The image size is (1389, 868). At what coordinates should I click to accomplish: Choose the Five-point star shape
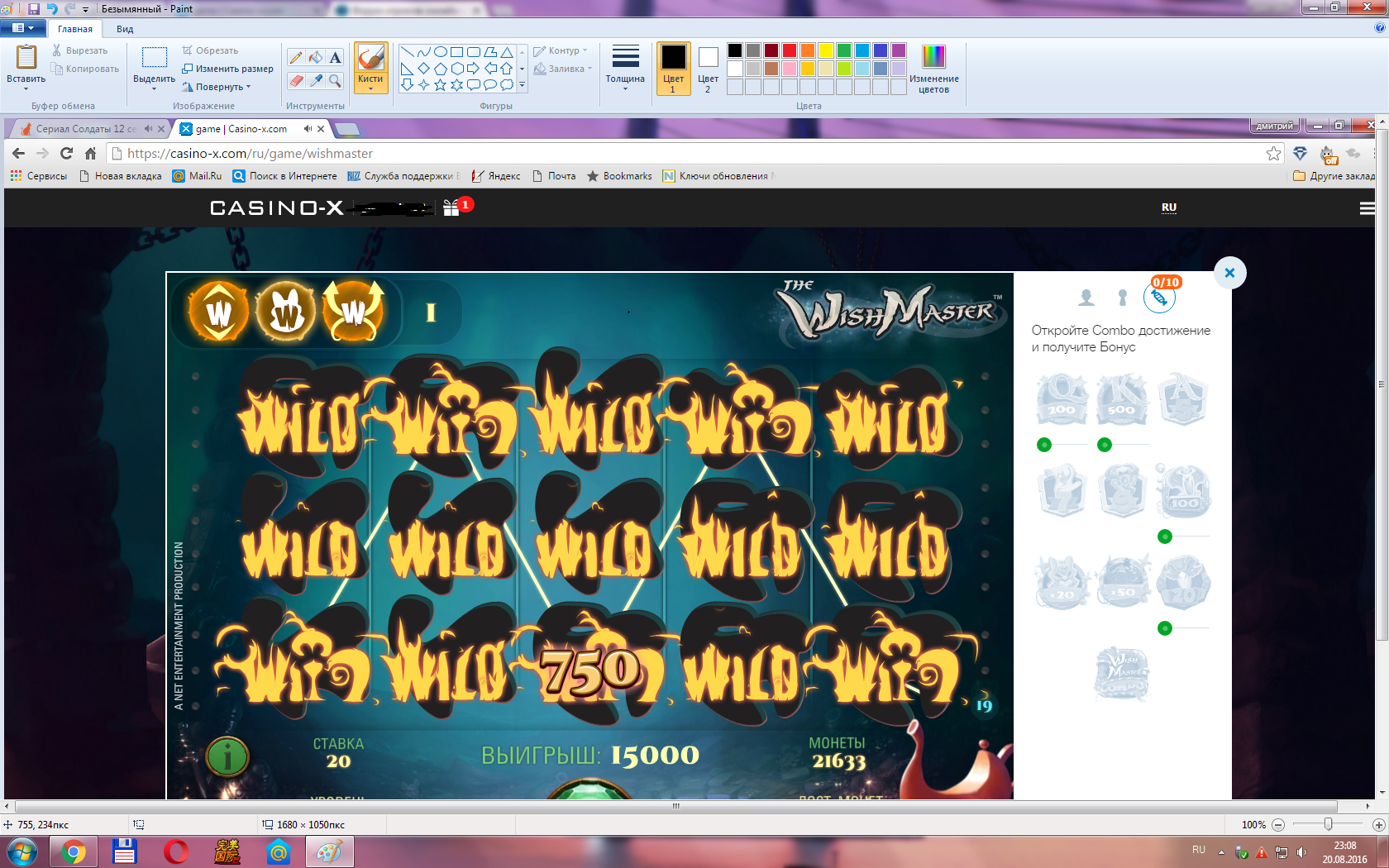[x=440, y=84]
